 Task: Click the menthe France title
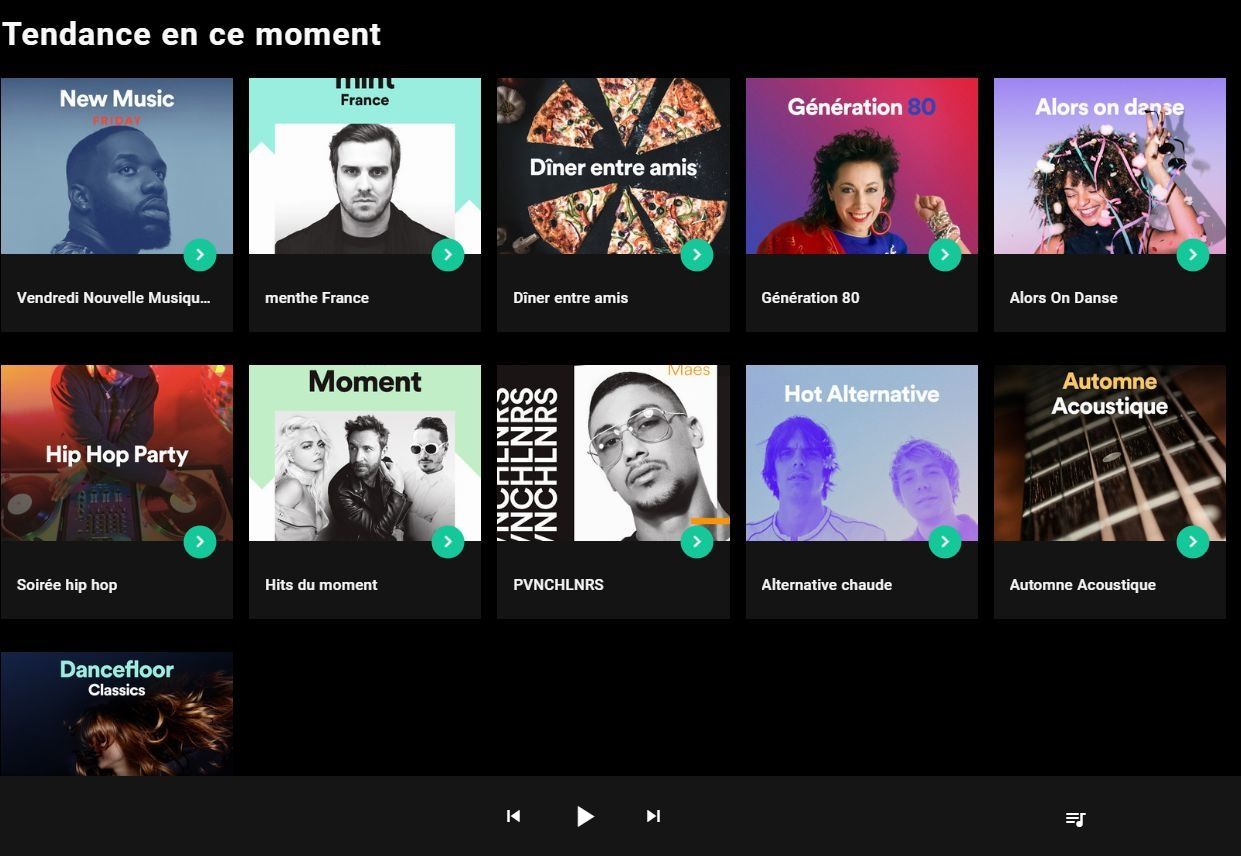(x=317, y=297)
